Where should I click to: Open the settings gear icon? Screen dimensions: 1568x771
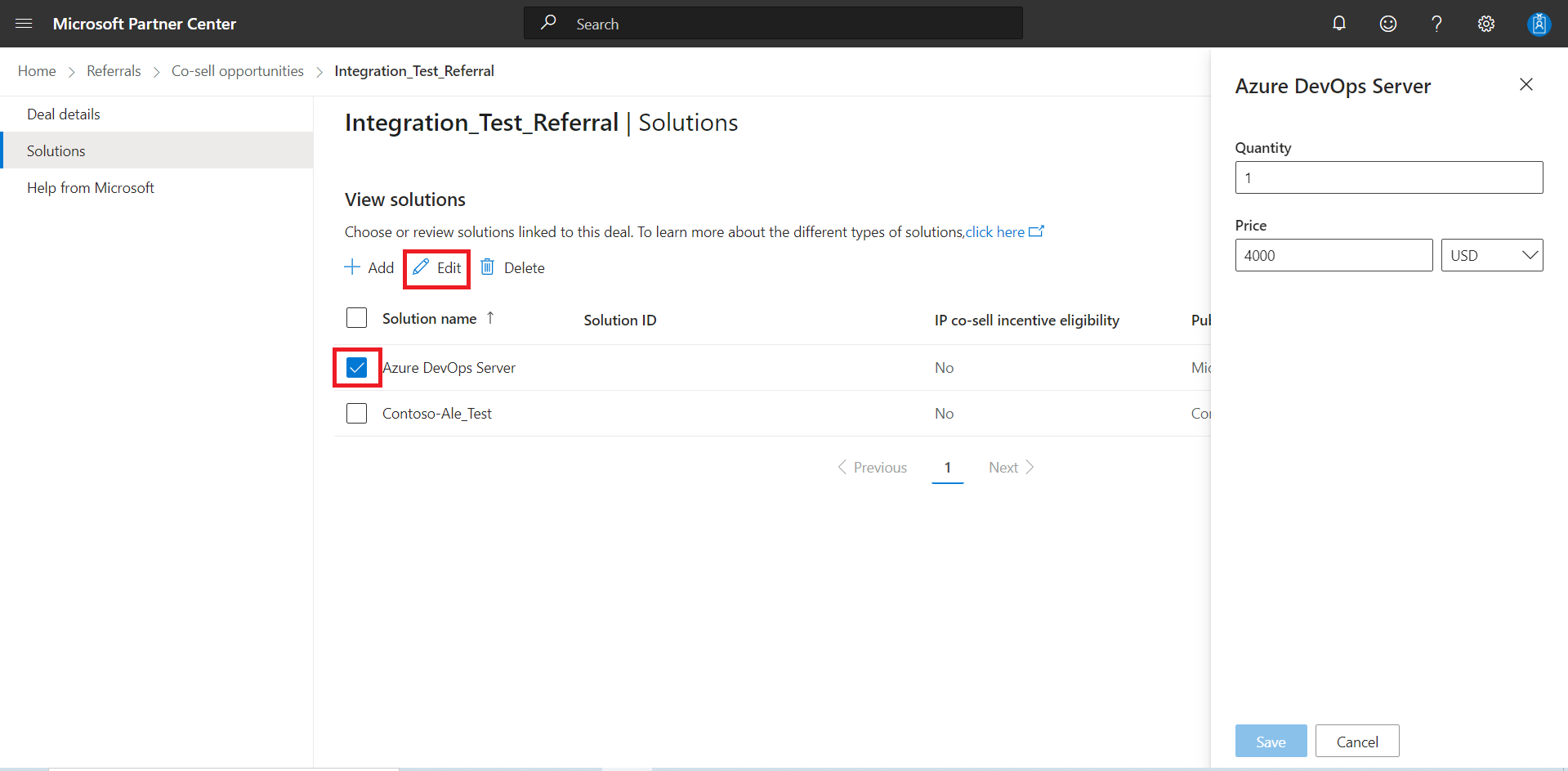(1486, 24)
